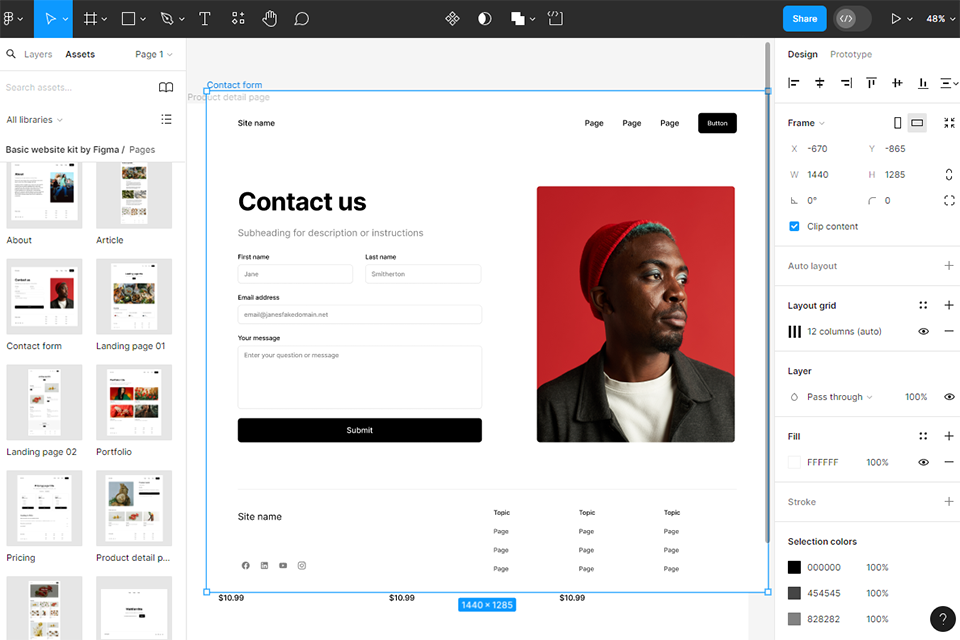
Task: Align horizontal centers
Action: 820,83
